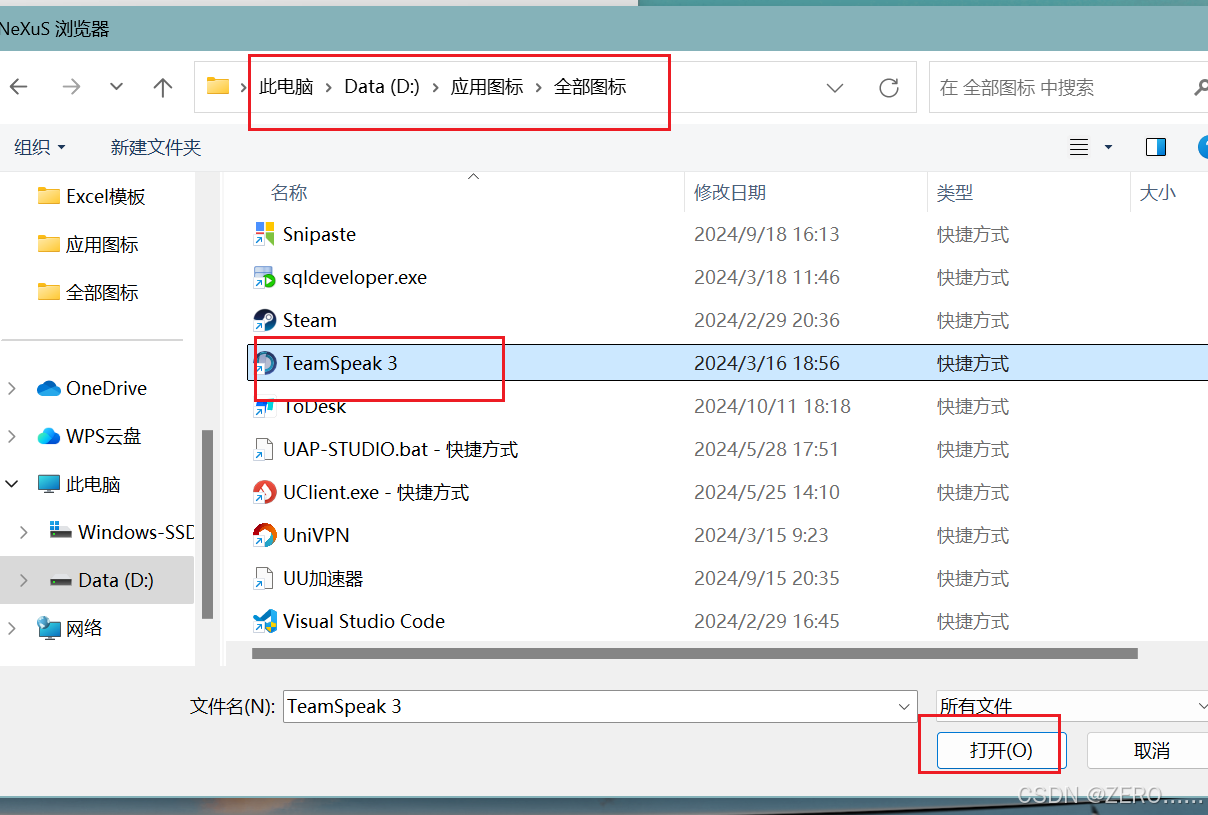Expand the WPS云盘 tree node
1208x815 pixels.
coord(13,437)
